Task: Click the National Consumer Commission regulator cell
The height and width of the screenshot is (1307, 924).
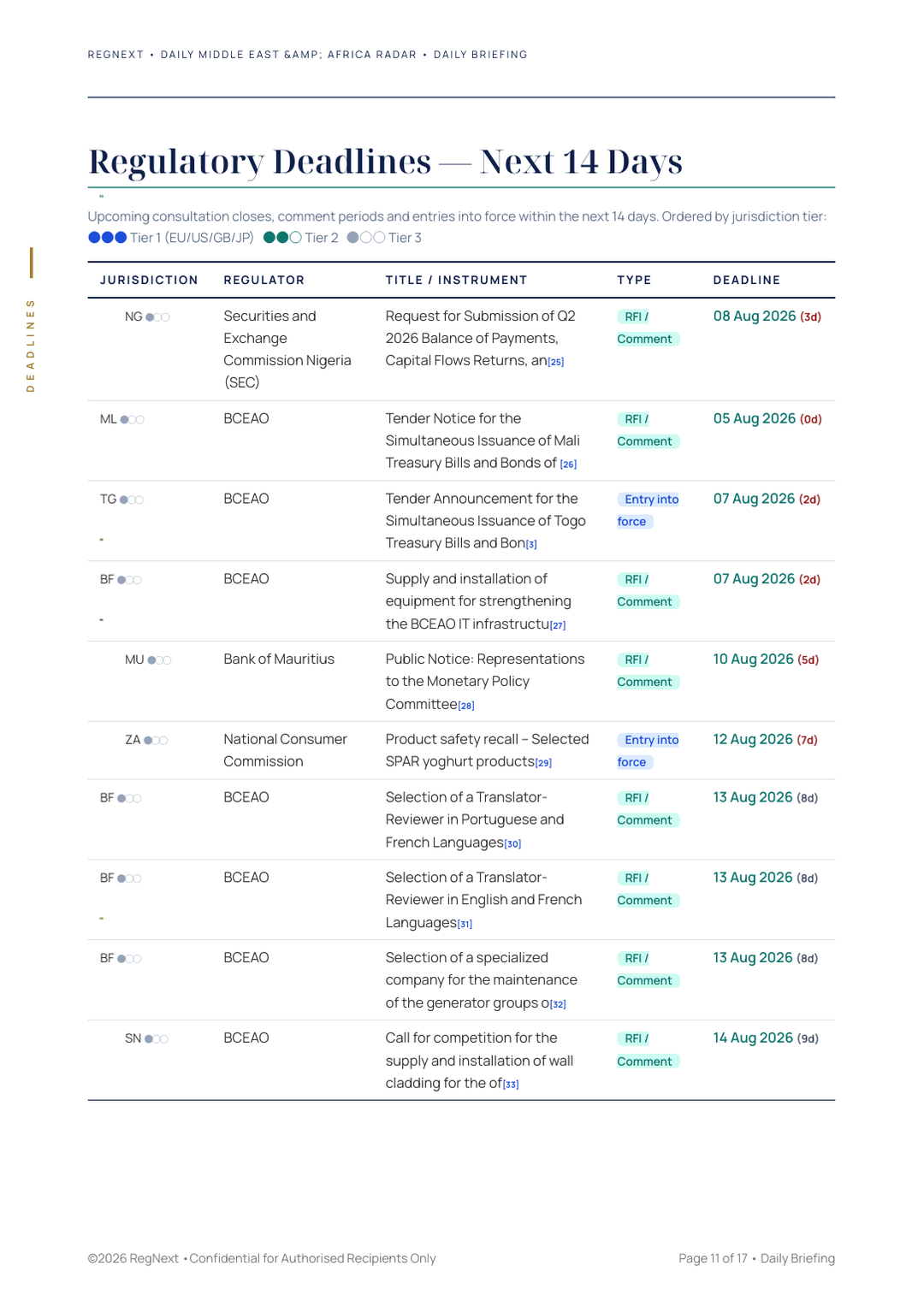Action: (x=286, y=751)
